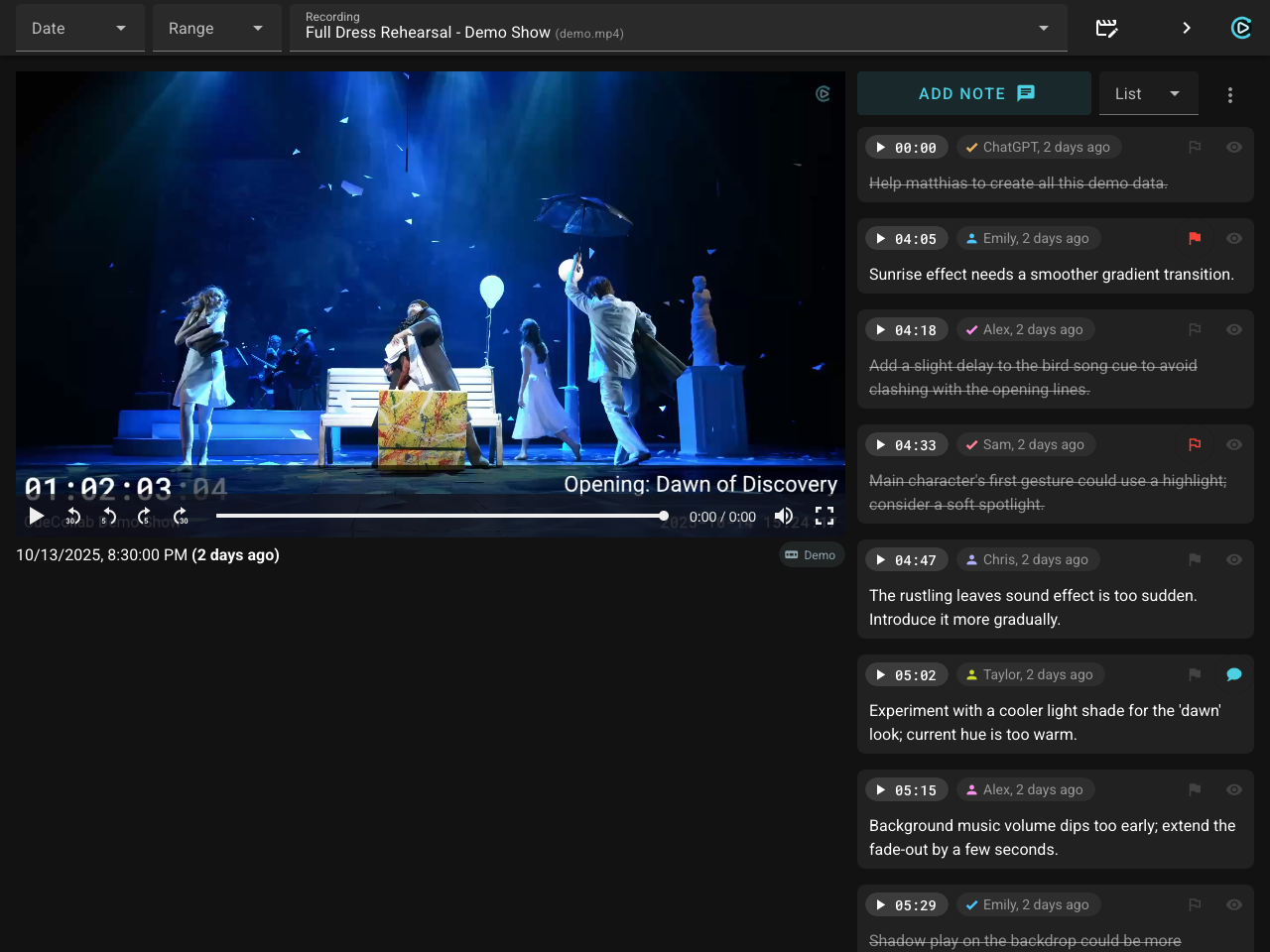Skip forward 5 seconds in the video player
1270x952 pixels.
[x=144, y=516]
